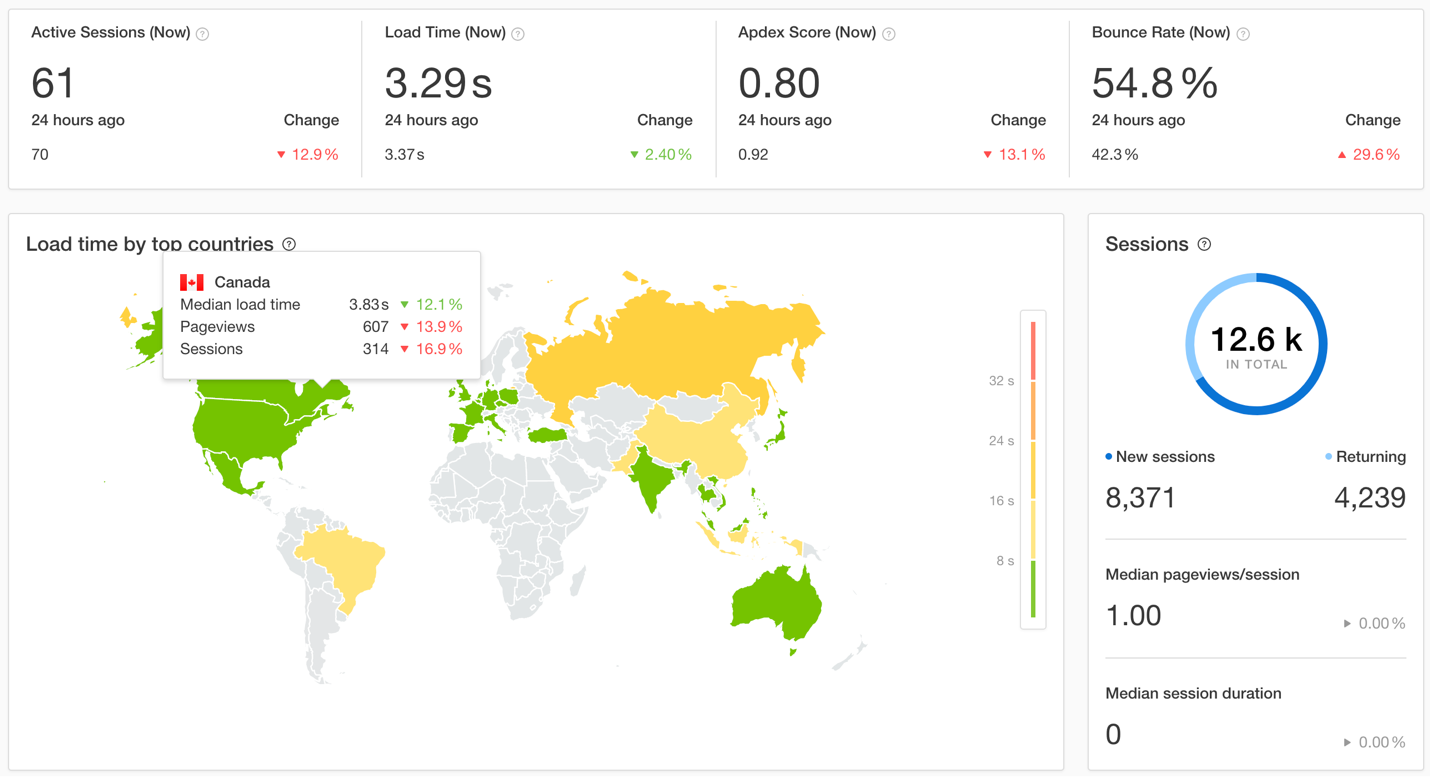Click the Bounce Rate help icon
This screenshot has height=779, width=1430.
click(x=1243, y=34)
